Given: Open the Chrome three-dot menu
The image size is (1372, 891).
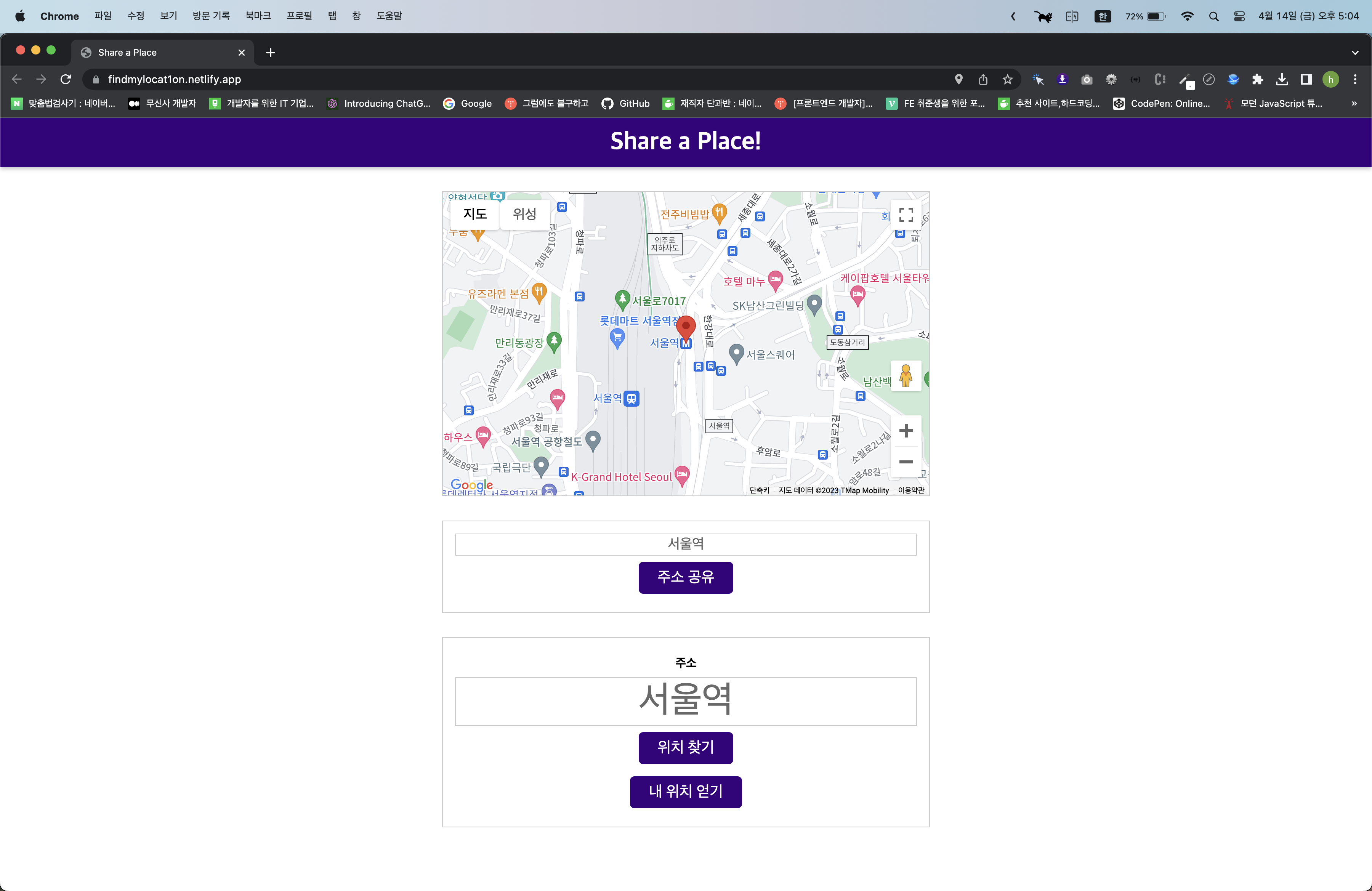Looking at the screenshot, I should 1355,80.
